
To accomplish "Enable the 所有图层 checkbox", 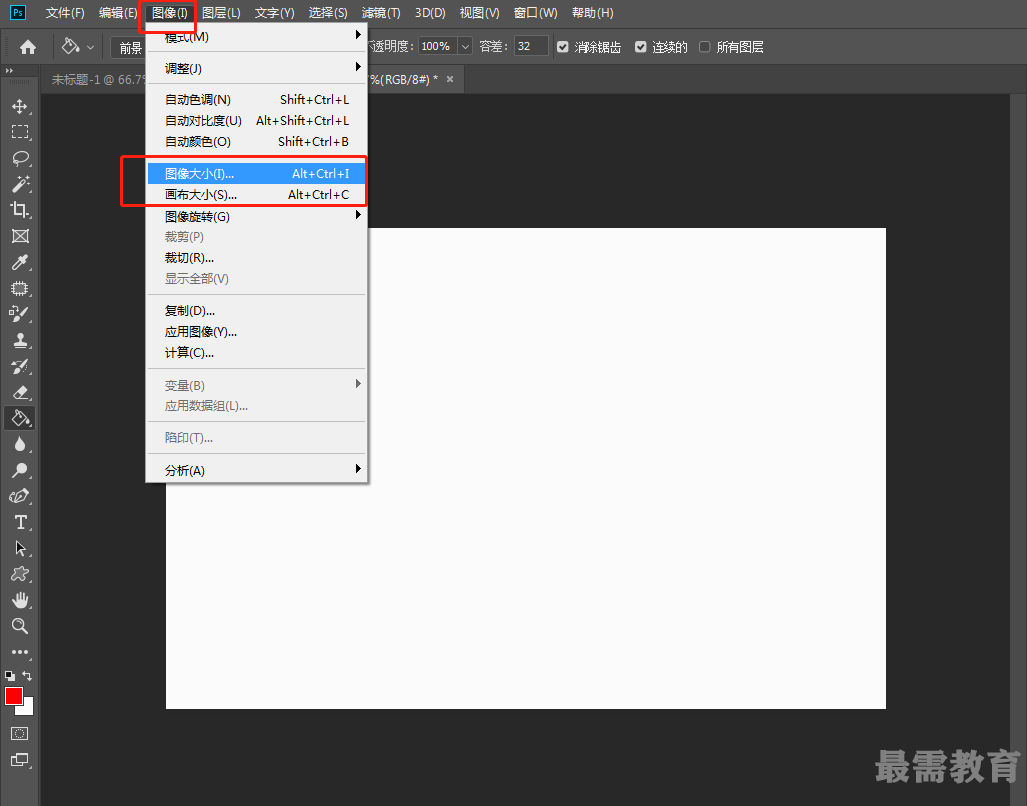I will (x=705, y=47).
